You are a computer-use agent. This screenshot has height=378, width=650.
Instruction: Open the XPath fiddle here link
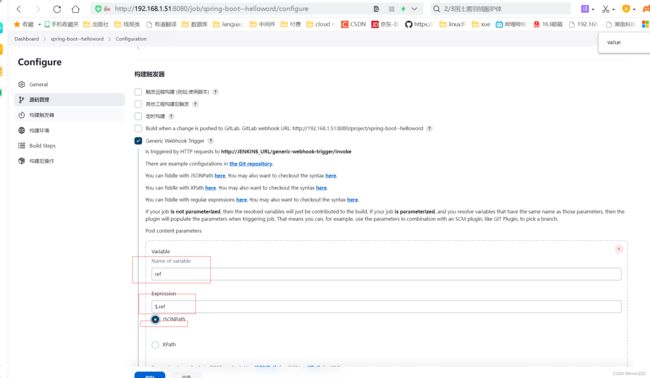pos(211,188)
